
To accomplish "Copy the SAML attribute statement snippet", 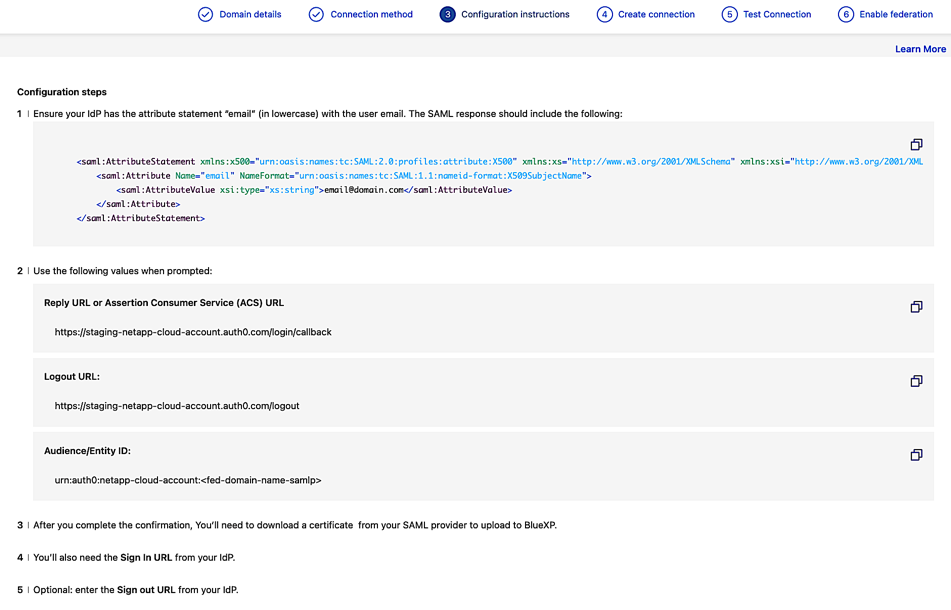I will [x=916, y=143].
